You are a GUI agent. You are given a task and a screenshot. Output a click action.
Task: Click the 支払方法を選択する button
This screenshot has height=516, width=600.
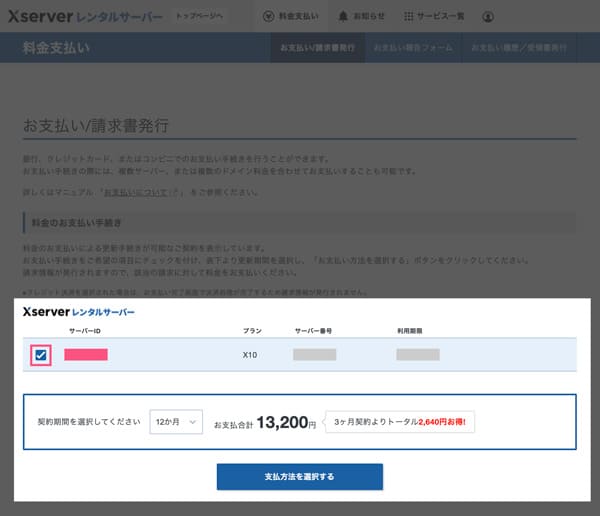tap(299, 476)
